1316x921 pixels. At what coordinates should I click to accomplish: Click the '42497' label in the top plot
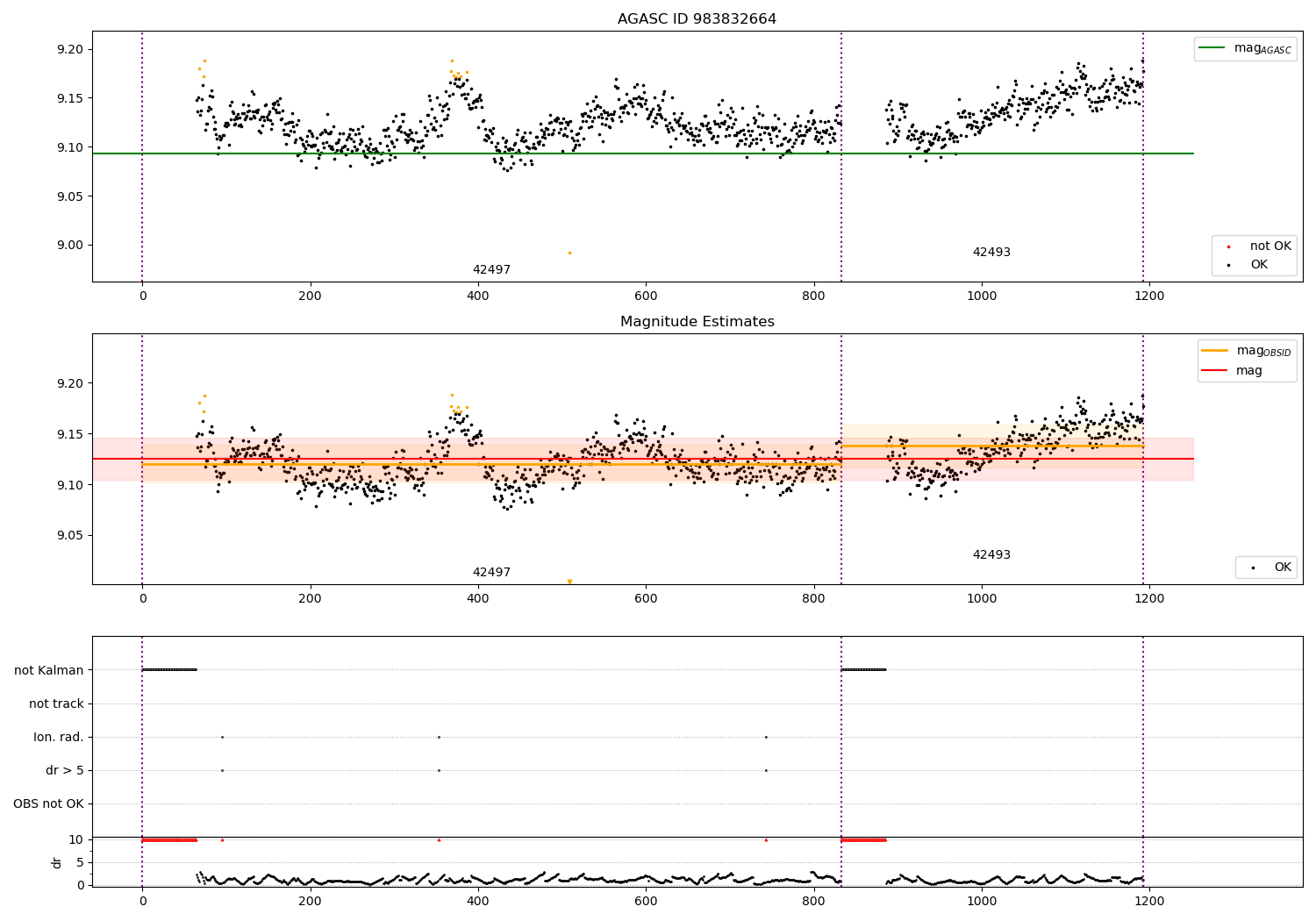pyautogui.click(x=491, y=270)
